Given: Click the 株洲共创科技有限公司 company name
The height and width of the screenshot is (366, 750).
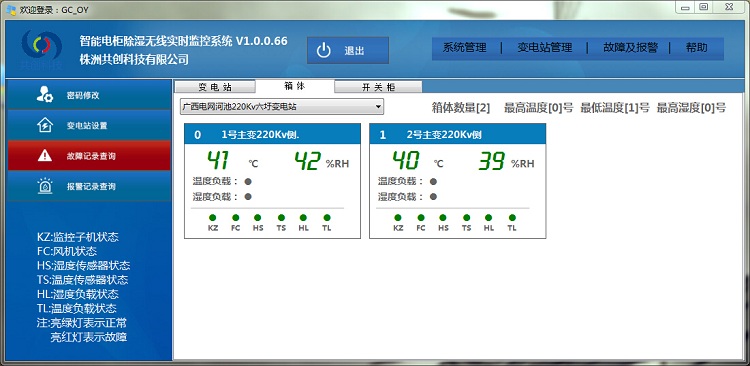Looking at the screenshot, I should 134,60.
